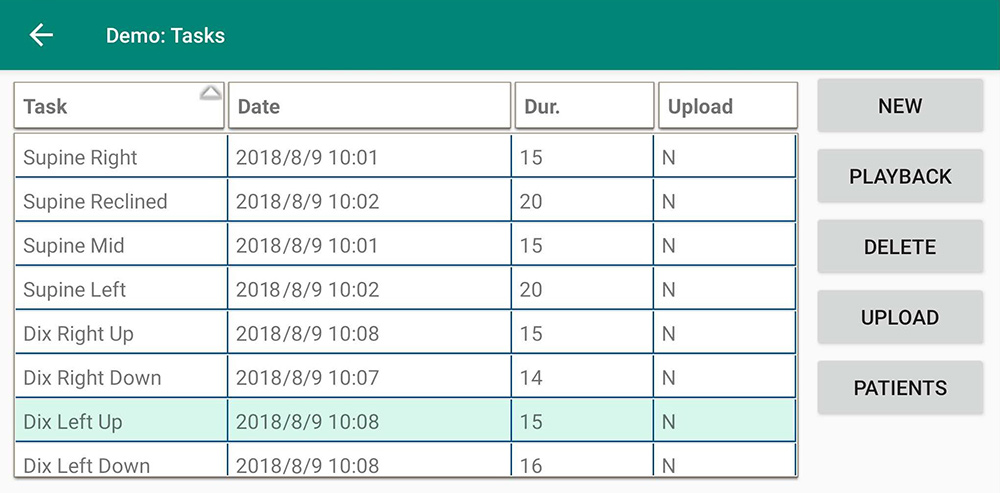Go back using the arrow icon
1000x493 pixels.
point(41,35)
